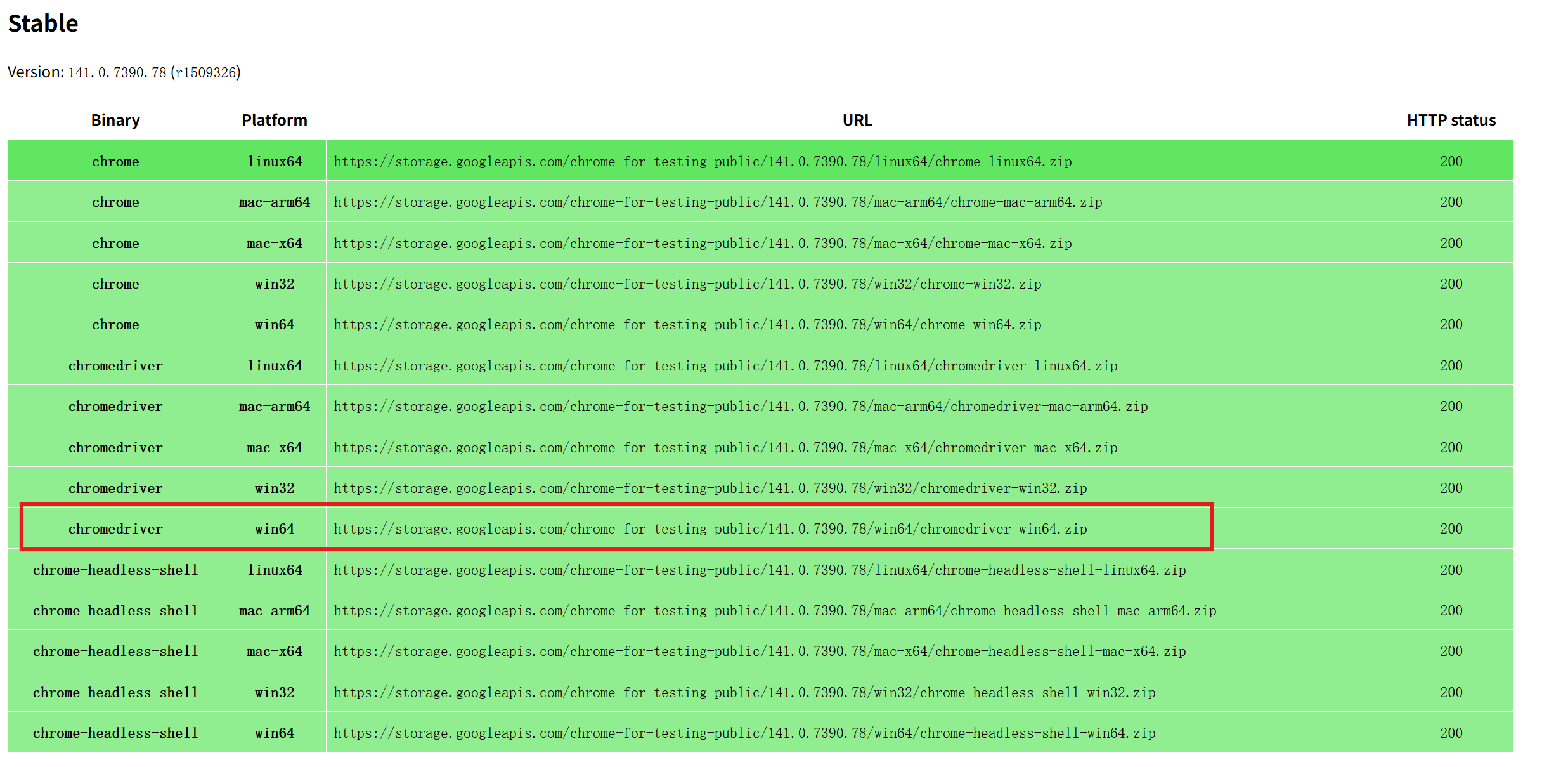Image resolution: width=1568 pixels, height=767 pixels.
Task: Open the chrome mac-x64 download link
Action: click(703, 243)
